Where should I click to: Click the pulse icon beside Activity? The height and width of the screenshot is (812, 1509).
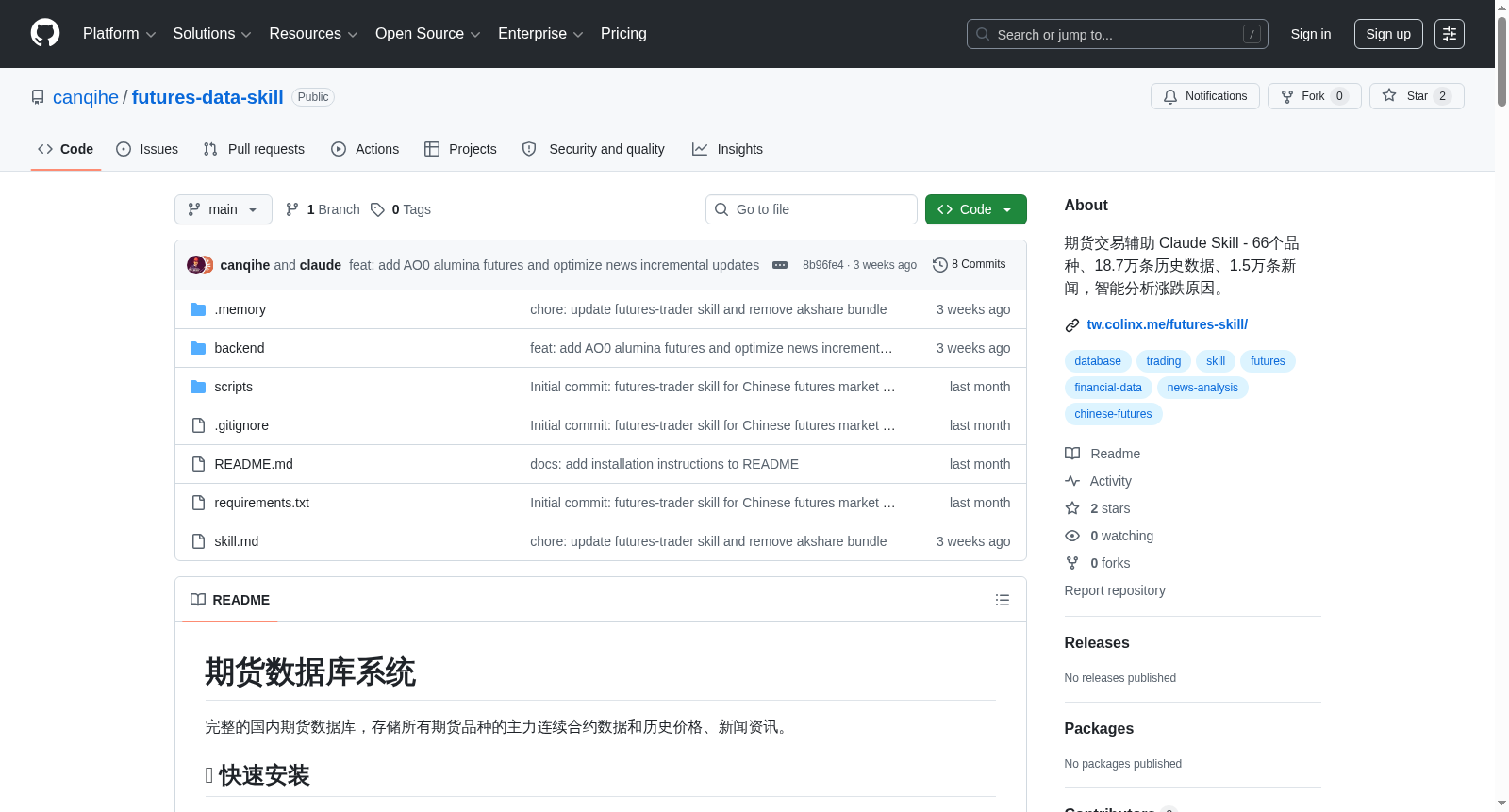(1072, 481)
